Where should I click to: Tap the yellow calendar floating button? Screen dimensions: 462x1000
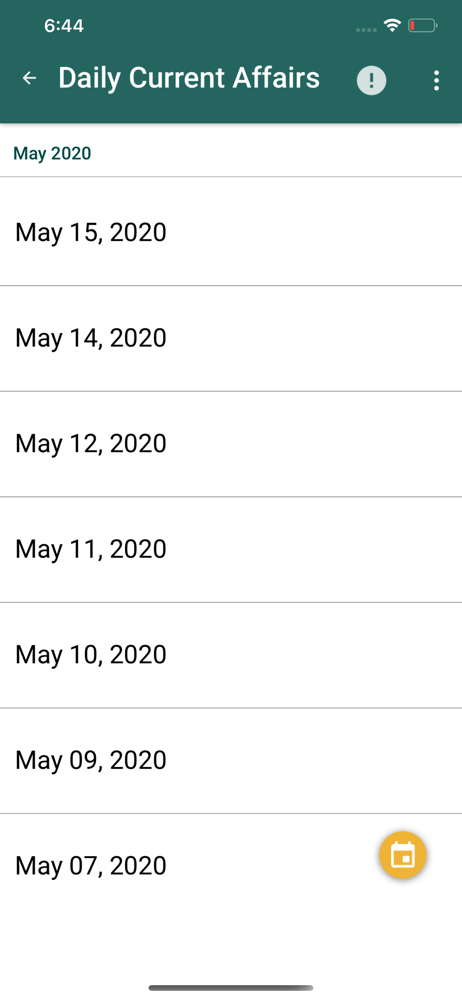pos(403,855)
